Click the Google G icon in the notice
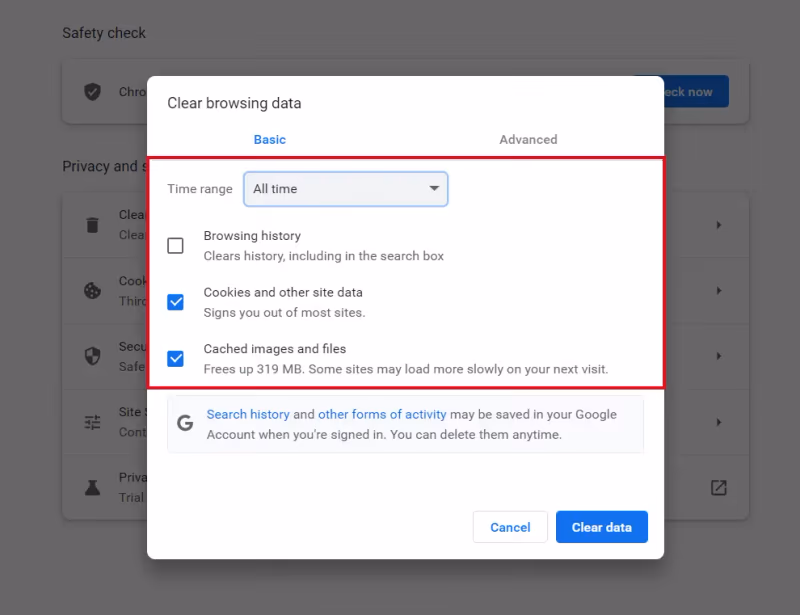800x615 pixels. pyautogui.click(x=185, y=422)
